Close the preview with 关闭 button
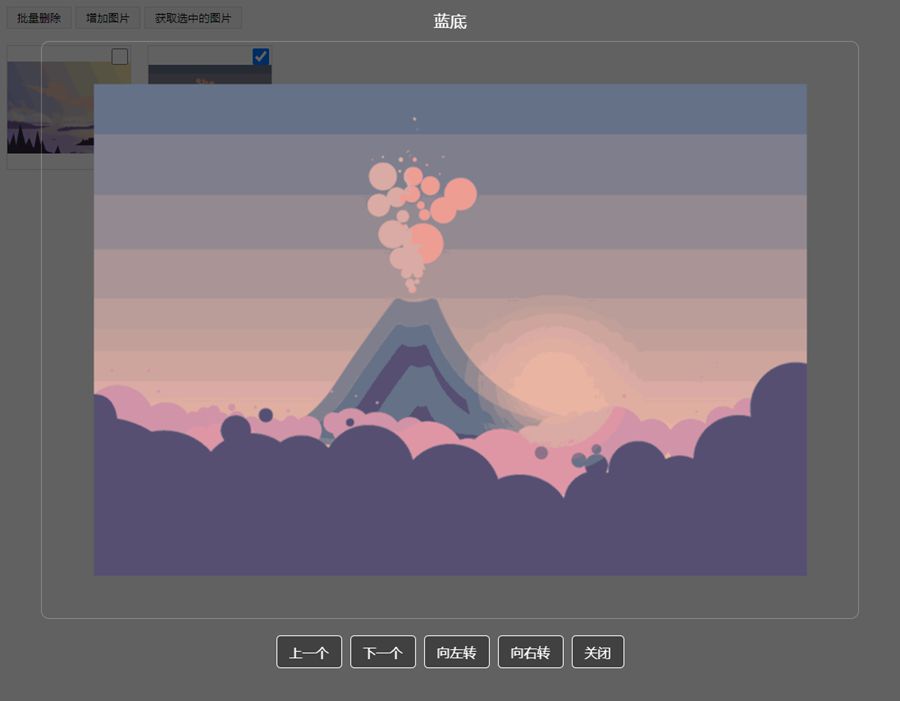The height and width of the screenshot is (701, 900). (598, 652)
